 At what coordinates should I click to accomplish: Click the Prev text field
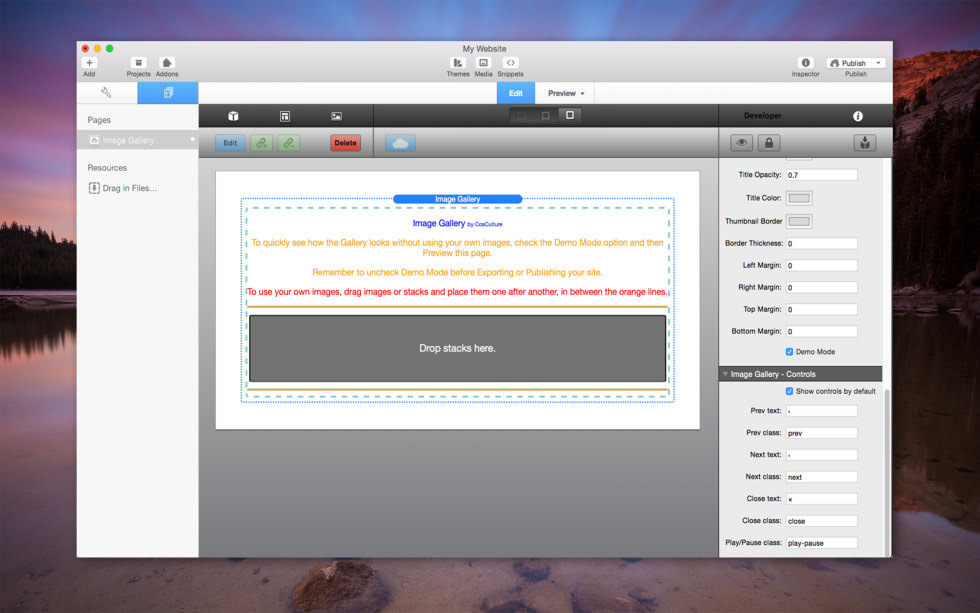tap(821, 411)
